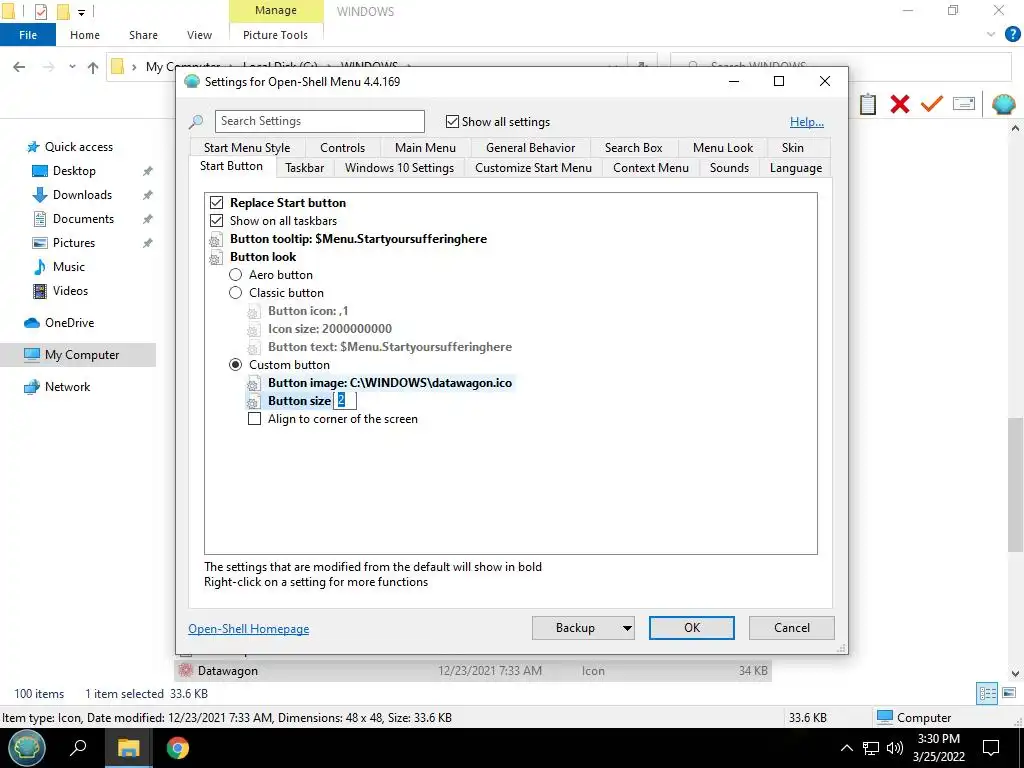The height and width of the screenshot is (768, 1024).
Task: Select Pictures in the navigation pane
Action: coord(74,243)
